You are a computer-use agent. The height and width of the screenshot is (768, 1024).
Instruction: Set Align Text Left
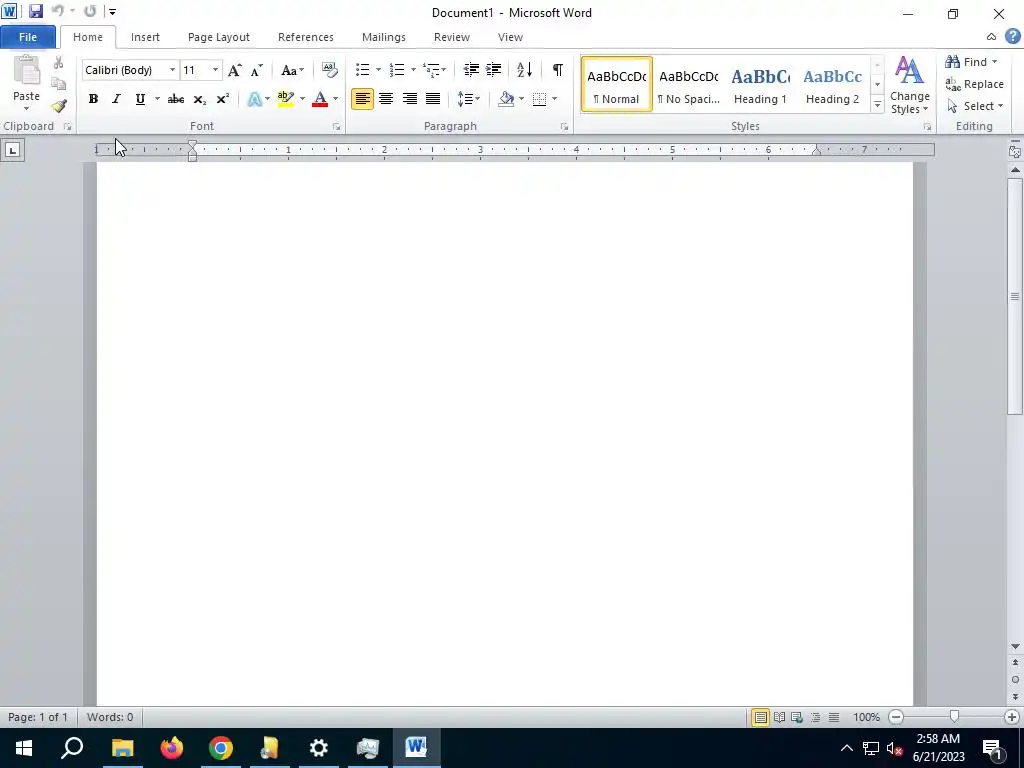(362, 99)
